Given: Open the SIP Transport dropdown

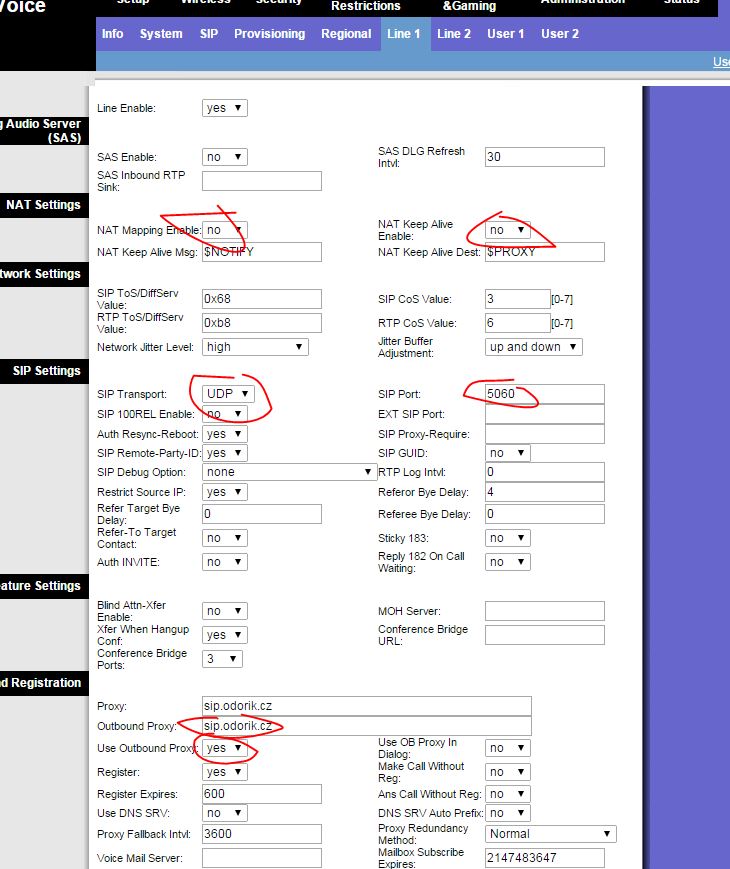Looking at the screenshot, I should point(228,393).
